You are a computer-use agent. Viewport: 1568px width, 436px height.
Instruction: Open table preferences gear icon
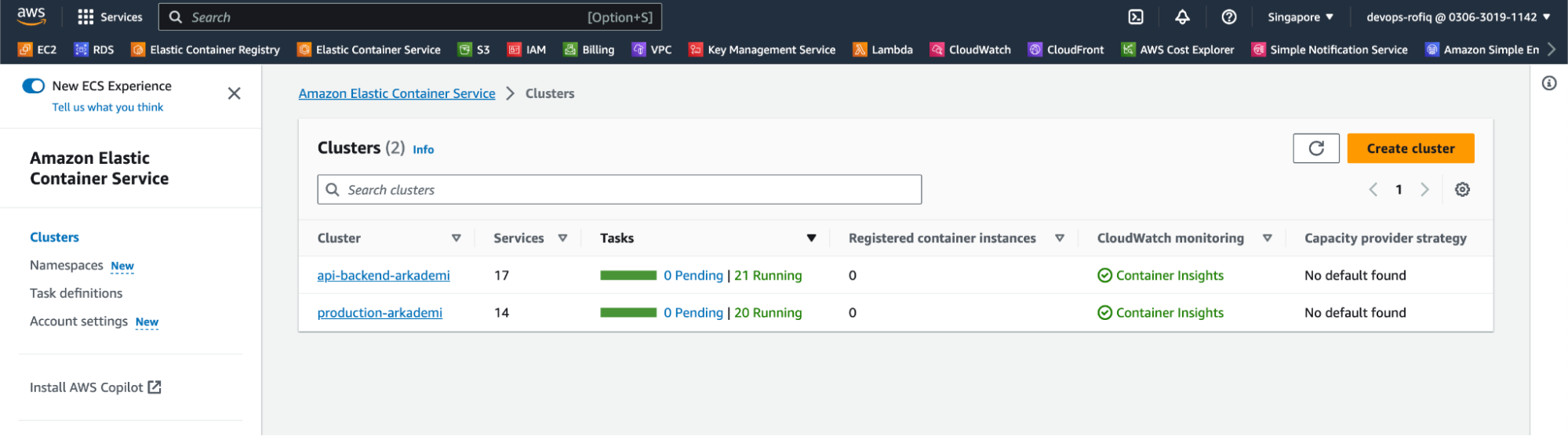click(1462, 190)
